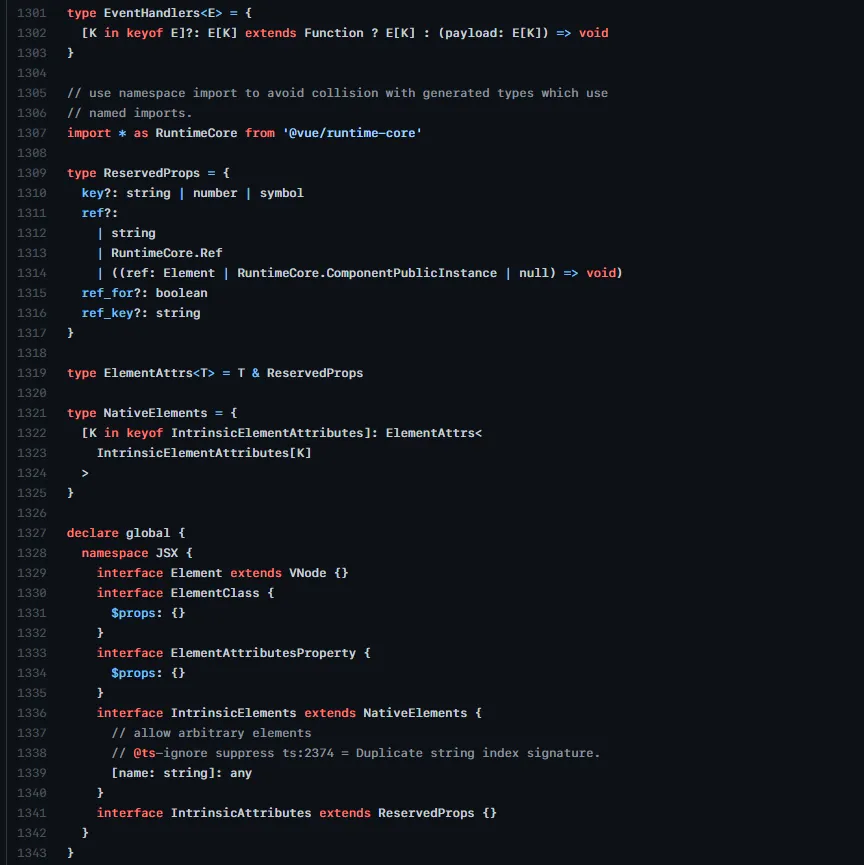Click IntrinsicAttributes interface name
This screenshot has width=864, height=865.
pos(241,813)
